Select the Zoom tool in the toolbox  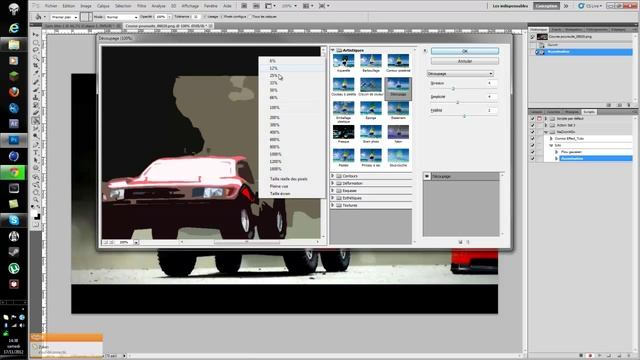click(36, 200)
